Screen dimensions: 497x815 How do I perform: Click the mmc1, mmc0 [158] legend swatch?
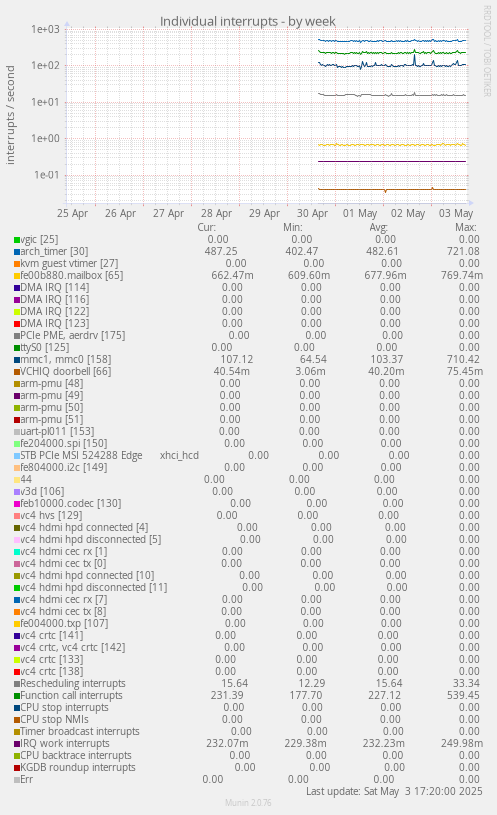tap(17, 360)
